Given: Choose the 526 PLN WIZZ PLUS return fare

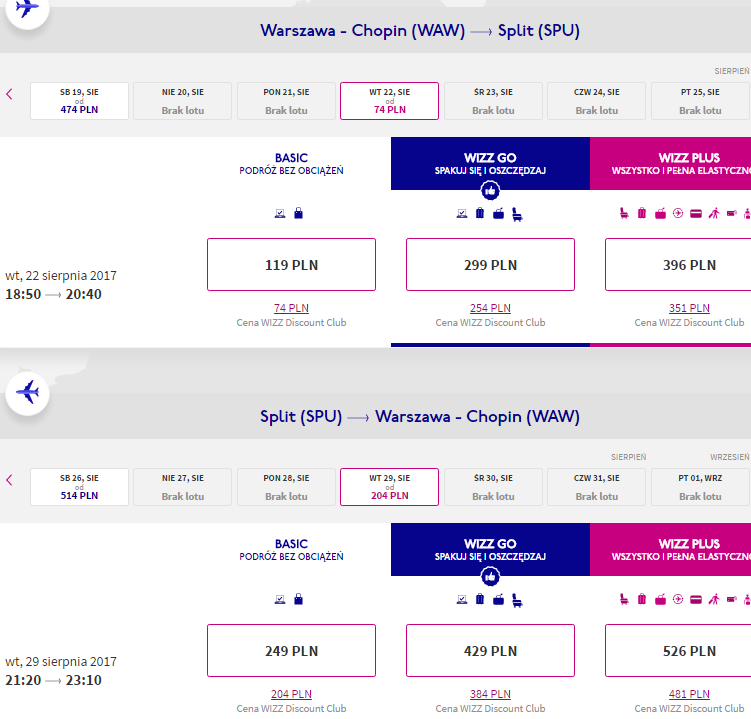Looking at the screenshot, I should (x=678, y=651).
